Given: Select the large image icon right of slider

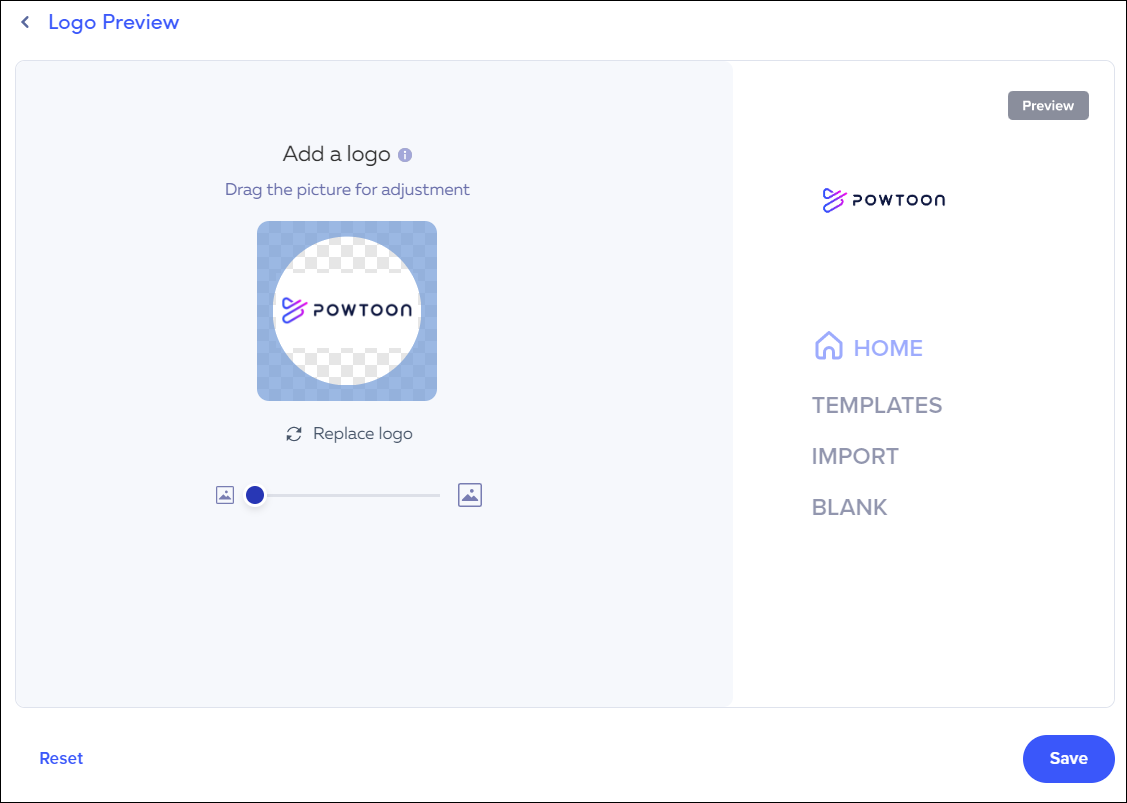Looking at the screenshot, I should pos(469,494).
